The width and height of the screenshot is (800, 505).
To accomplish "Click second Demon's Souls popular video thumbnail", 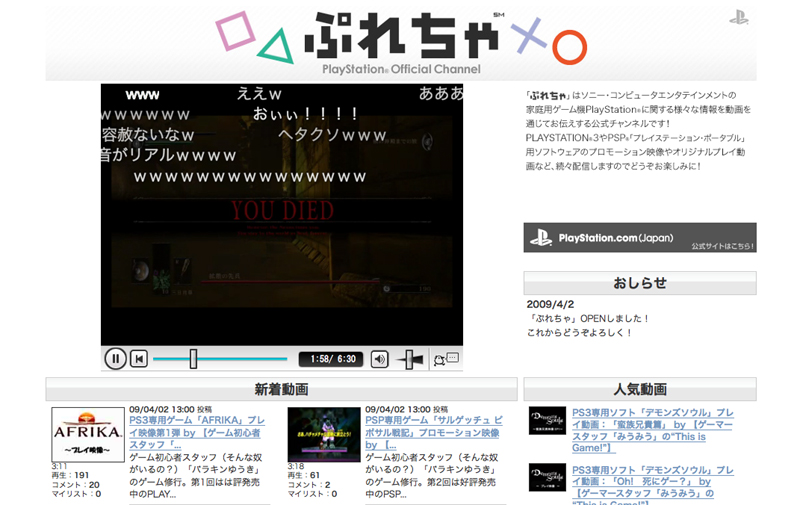I will click(x=547, y=477).
